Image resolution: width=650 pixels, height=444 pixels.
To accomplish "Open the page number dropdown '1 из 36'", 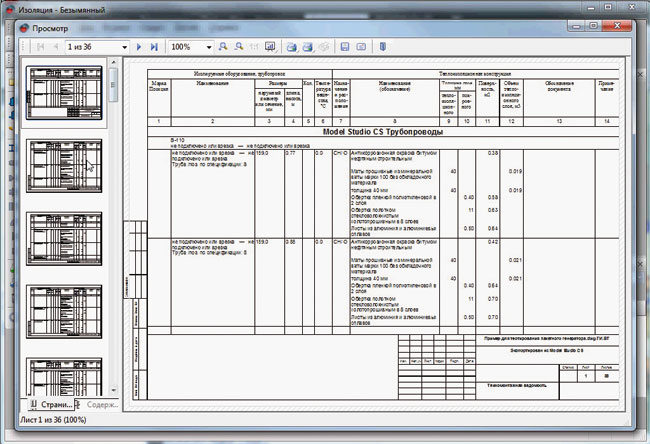I will [123, 47].
